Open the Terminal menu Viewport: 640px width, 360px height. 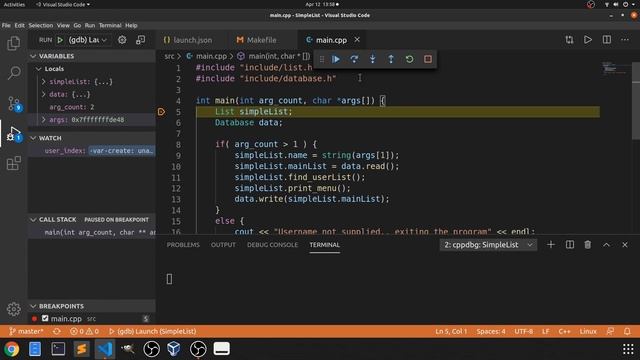point(110,25)
